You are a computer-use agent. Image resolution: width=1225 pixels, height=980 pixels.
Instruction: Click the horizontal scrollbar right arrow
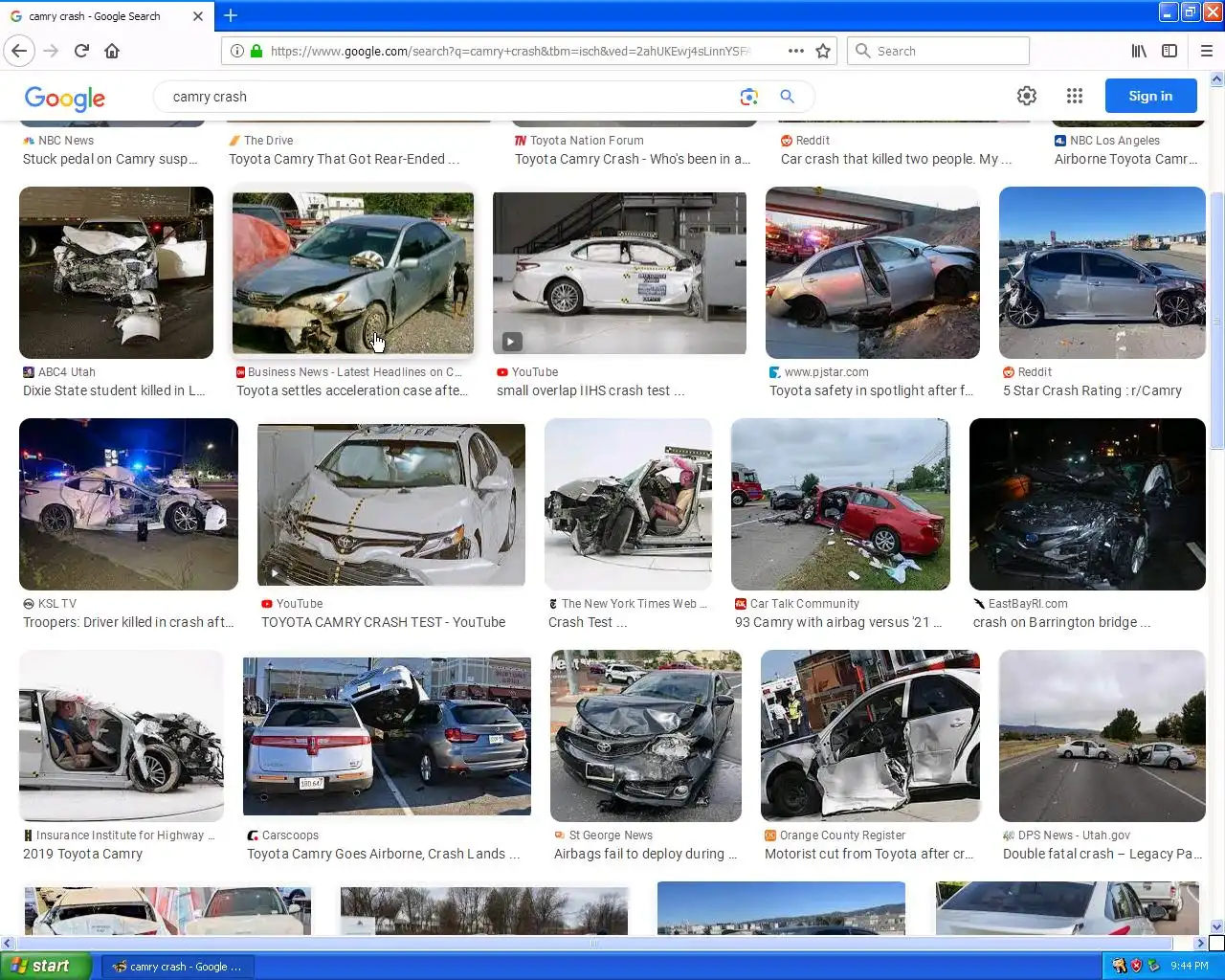coord(1202,943)
